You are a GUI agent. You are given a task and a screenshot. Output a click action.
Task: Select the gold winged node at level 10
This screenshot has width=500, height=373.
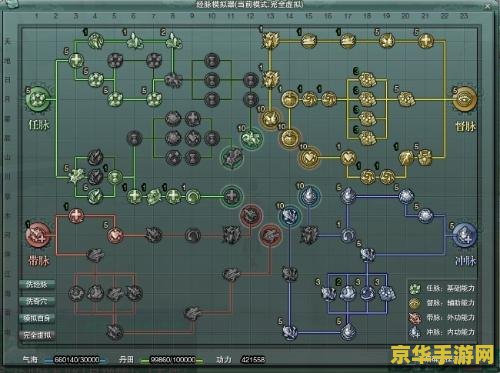tap(270, 118)
